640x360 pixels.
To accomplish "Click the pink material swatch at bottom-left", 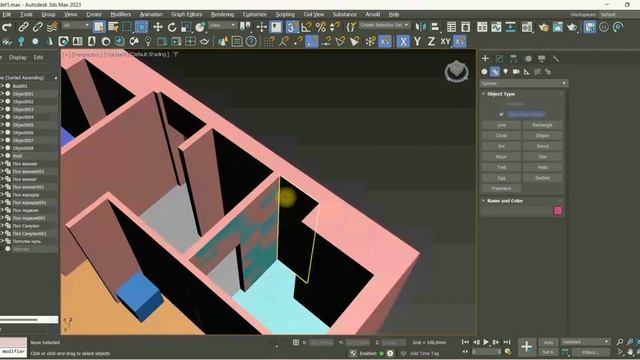I will (x=13, y=342).
